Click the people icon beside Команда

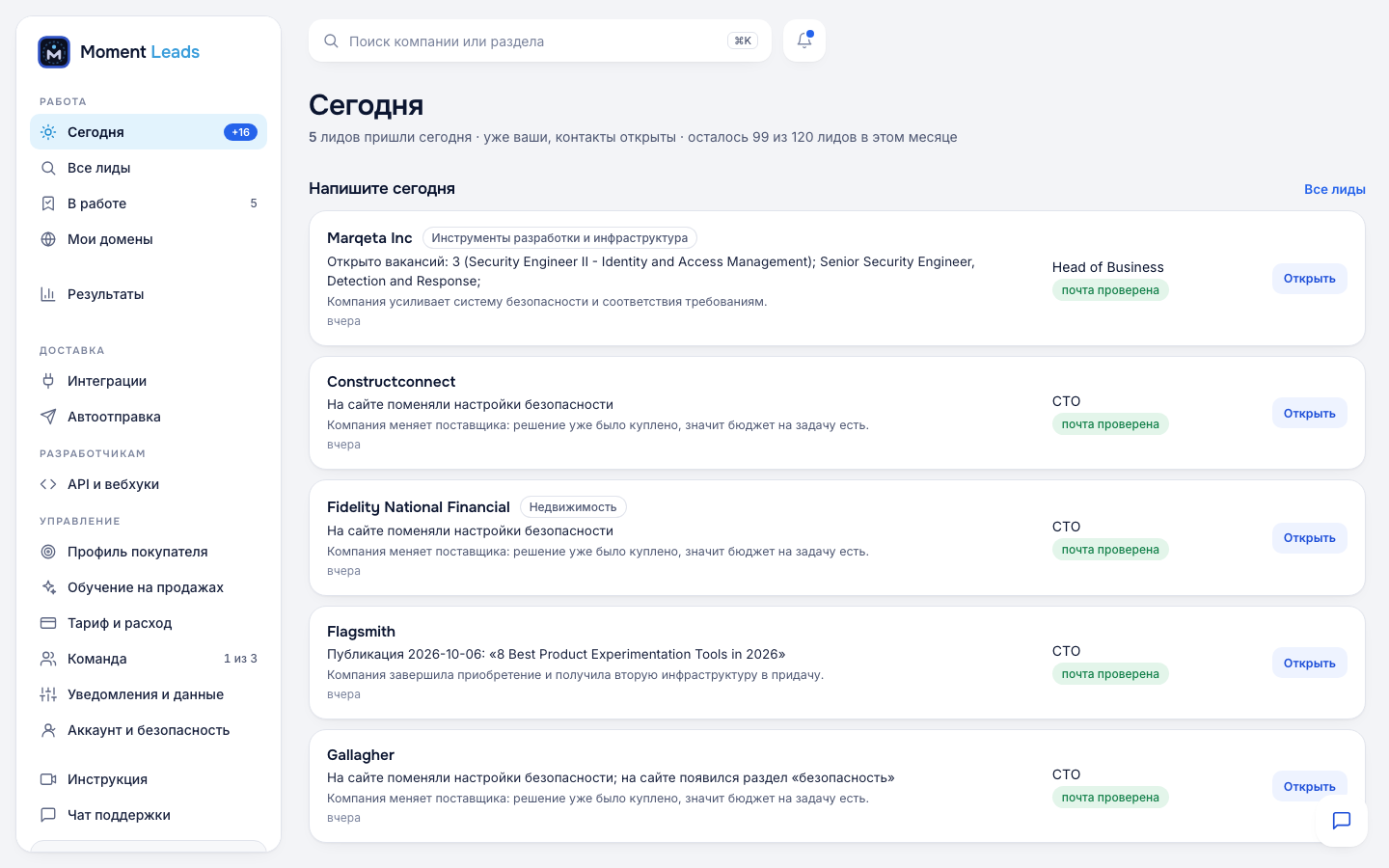[48, 659]
